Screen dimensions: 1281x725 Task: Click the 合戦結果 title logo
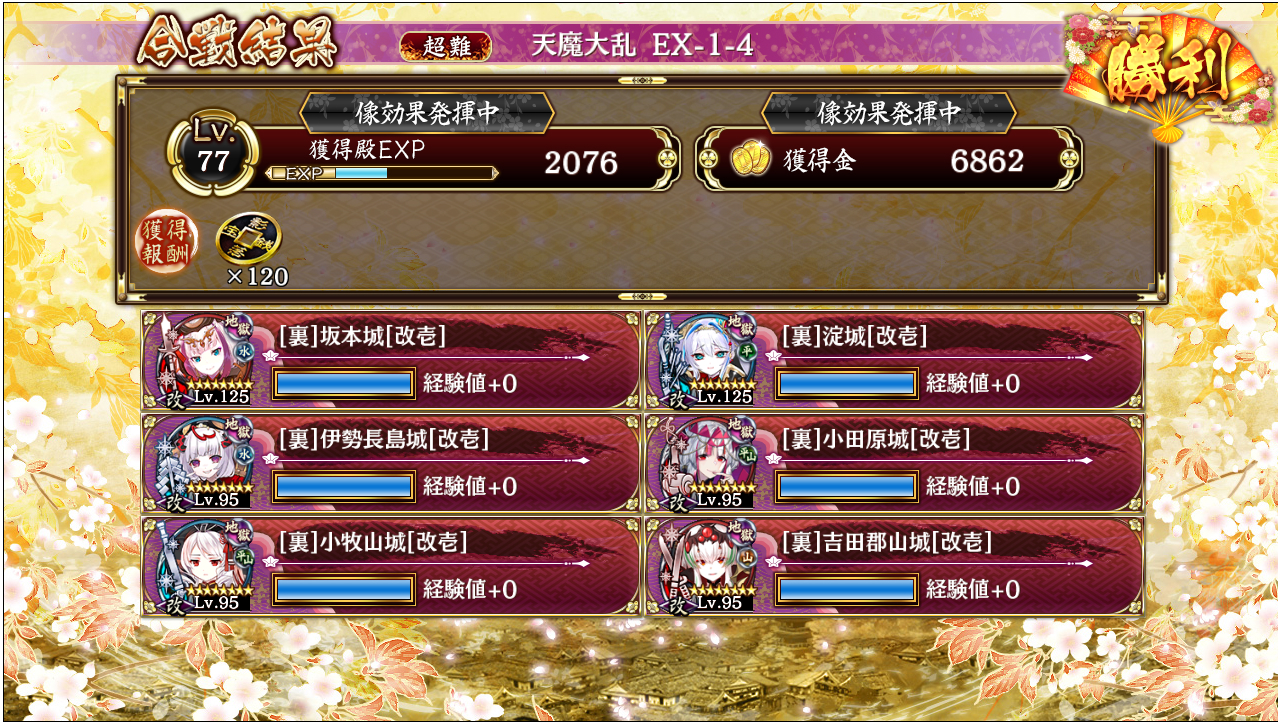(237, 41)
